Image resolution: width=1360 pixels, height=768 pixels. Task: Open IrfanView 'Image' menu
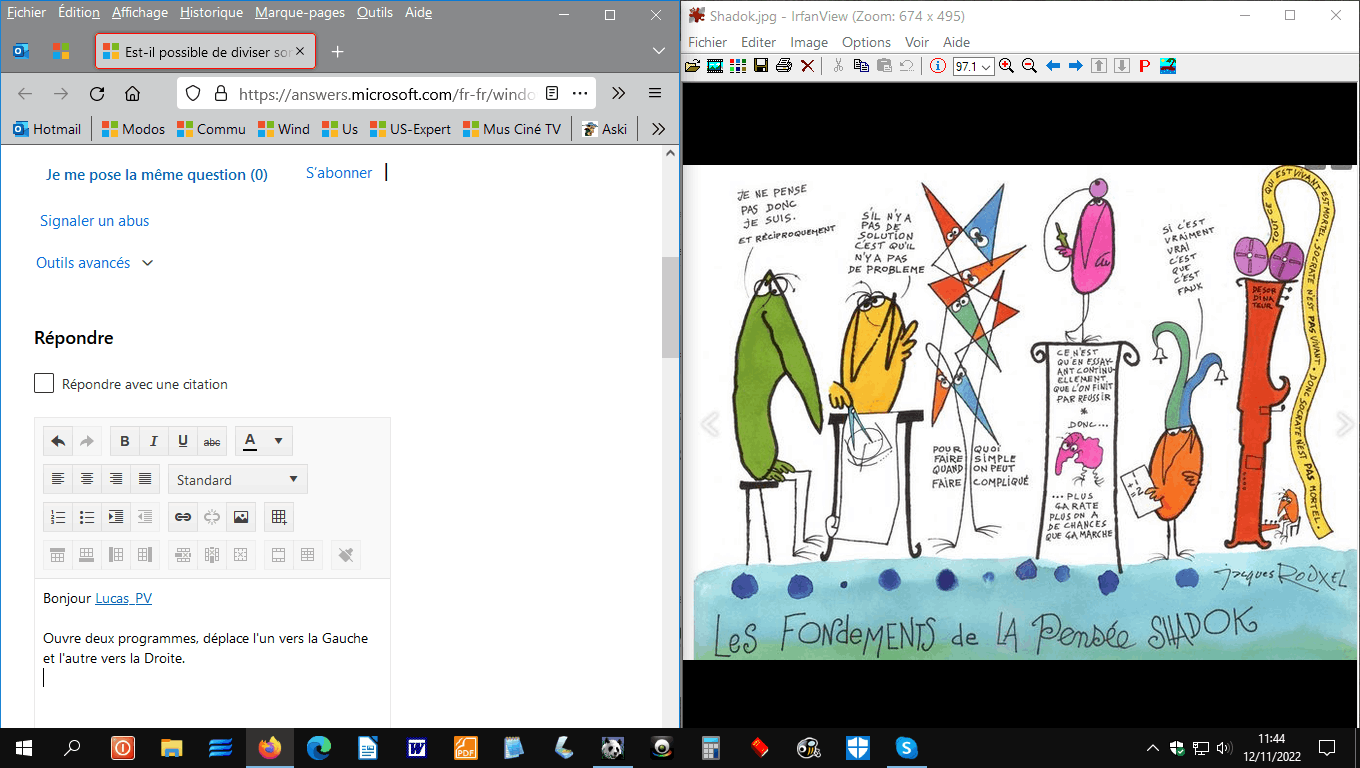(809, 42)
